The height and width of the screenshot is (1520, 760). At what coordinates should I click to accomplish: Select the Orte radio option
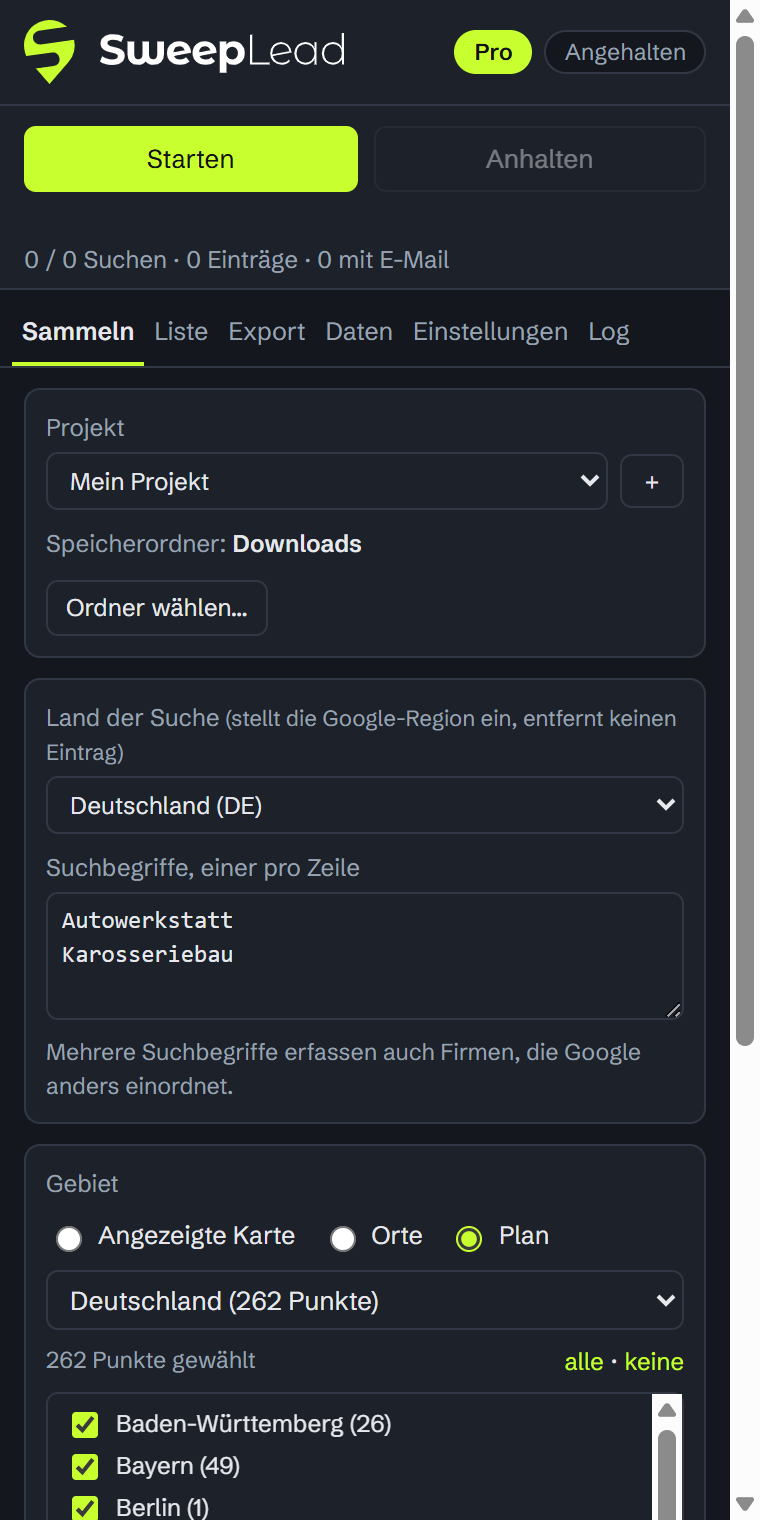point(343,1239)
